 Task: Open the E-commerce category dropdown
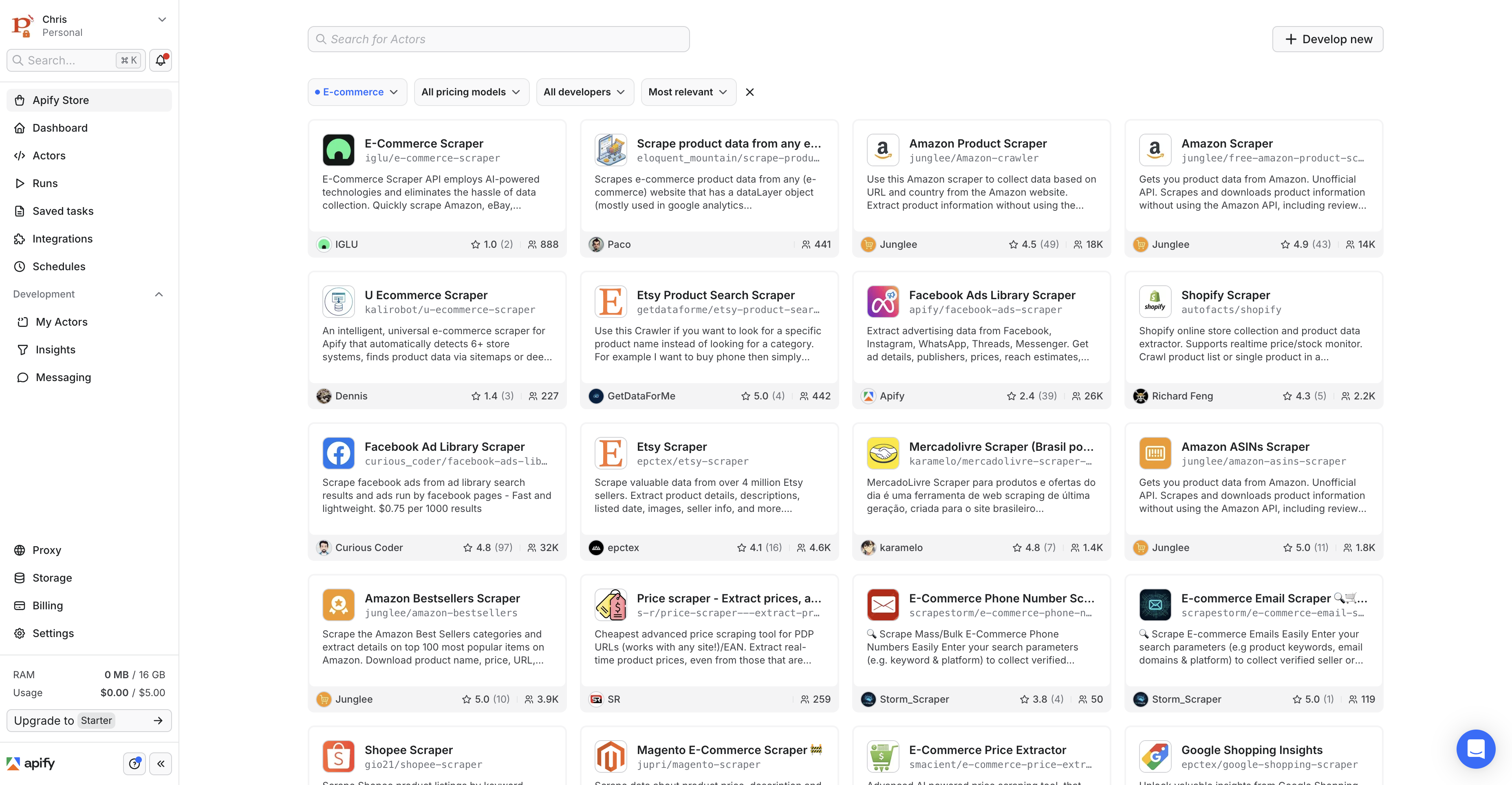point(357,92)
